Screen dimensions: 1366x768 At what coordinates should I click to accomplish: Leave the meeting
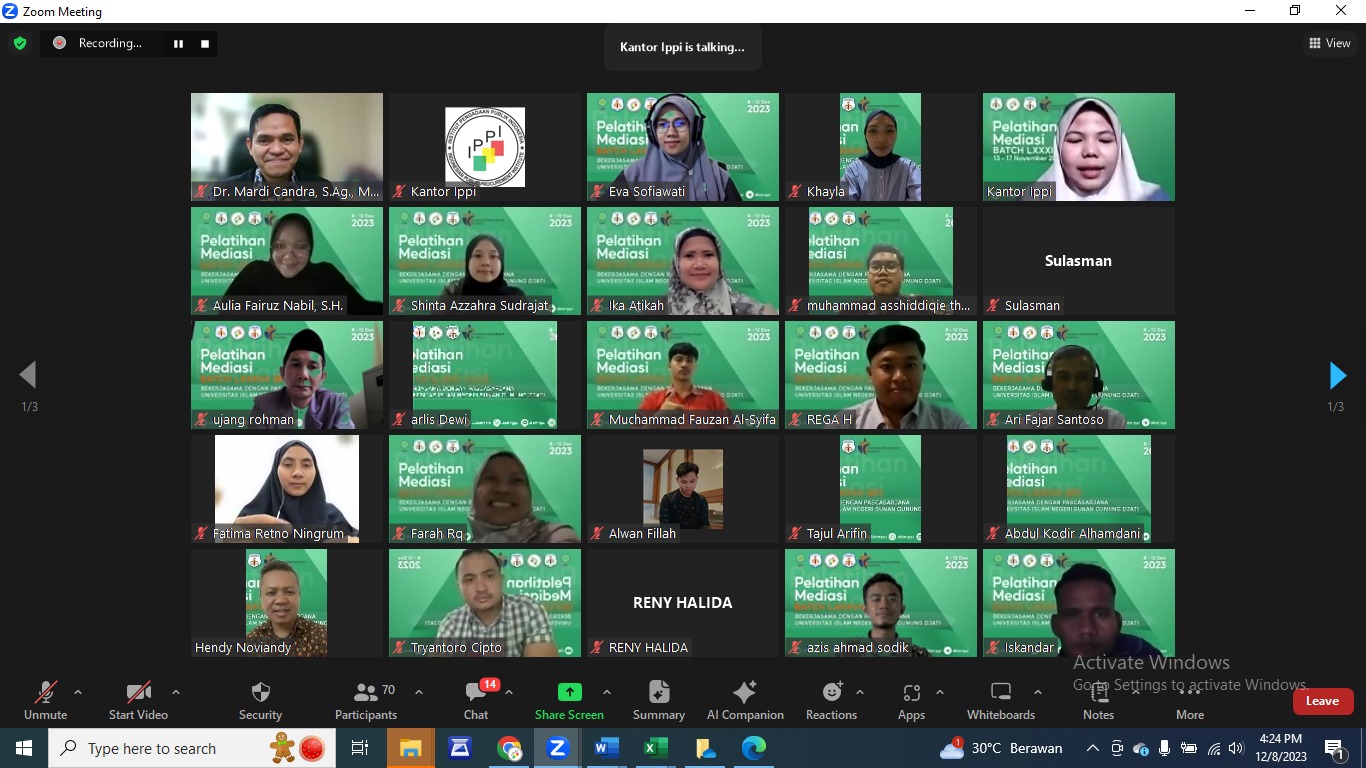click(1322, 701)
